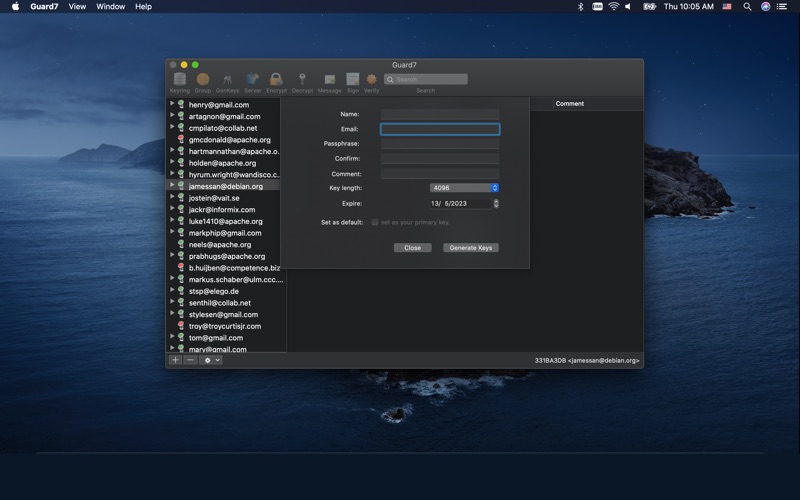Click the Generate Keys button

click(470, 247)
